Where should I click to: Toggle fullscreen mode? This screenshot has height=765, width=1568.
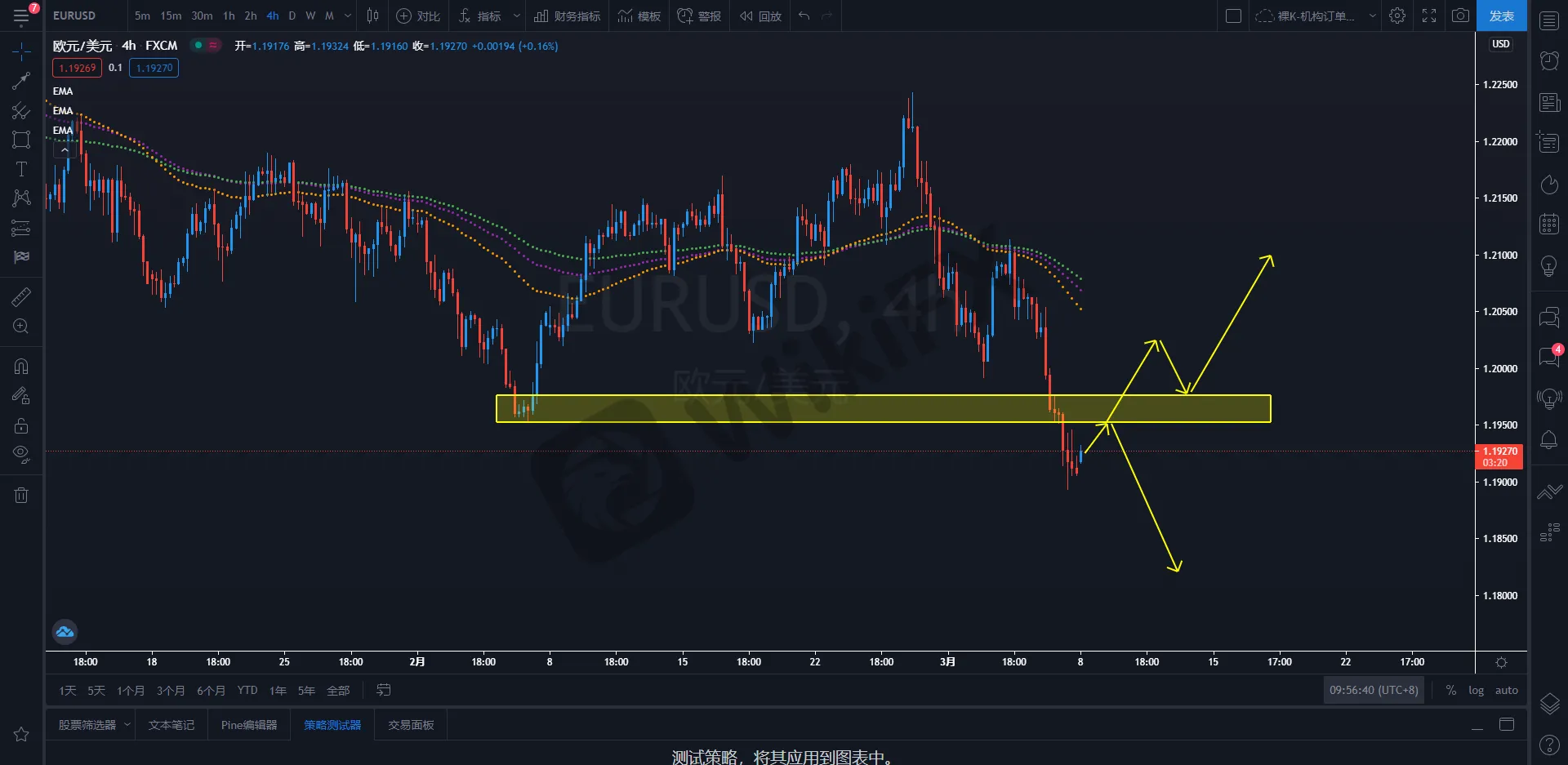click(x=1429, y=16)
